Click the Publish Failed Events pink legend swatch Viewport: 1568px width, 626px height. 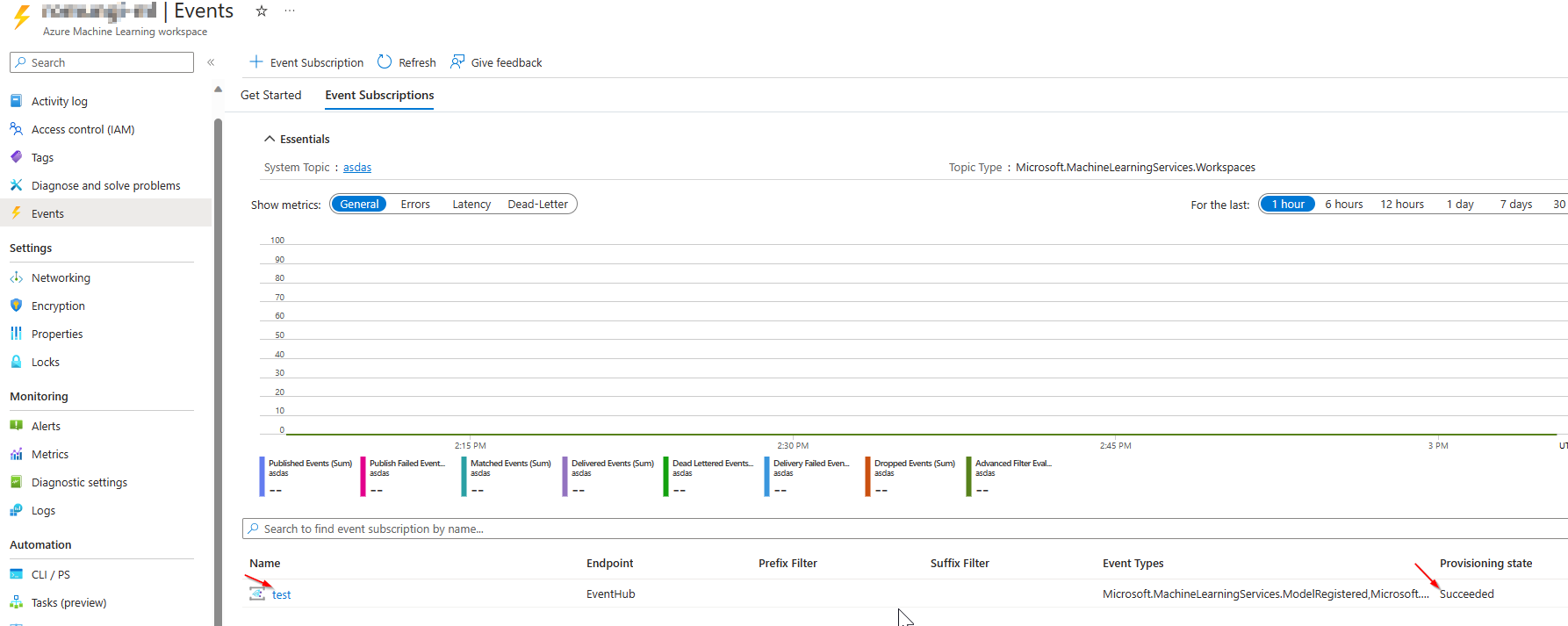point(363,476)
